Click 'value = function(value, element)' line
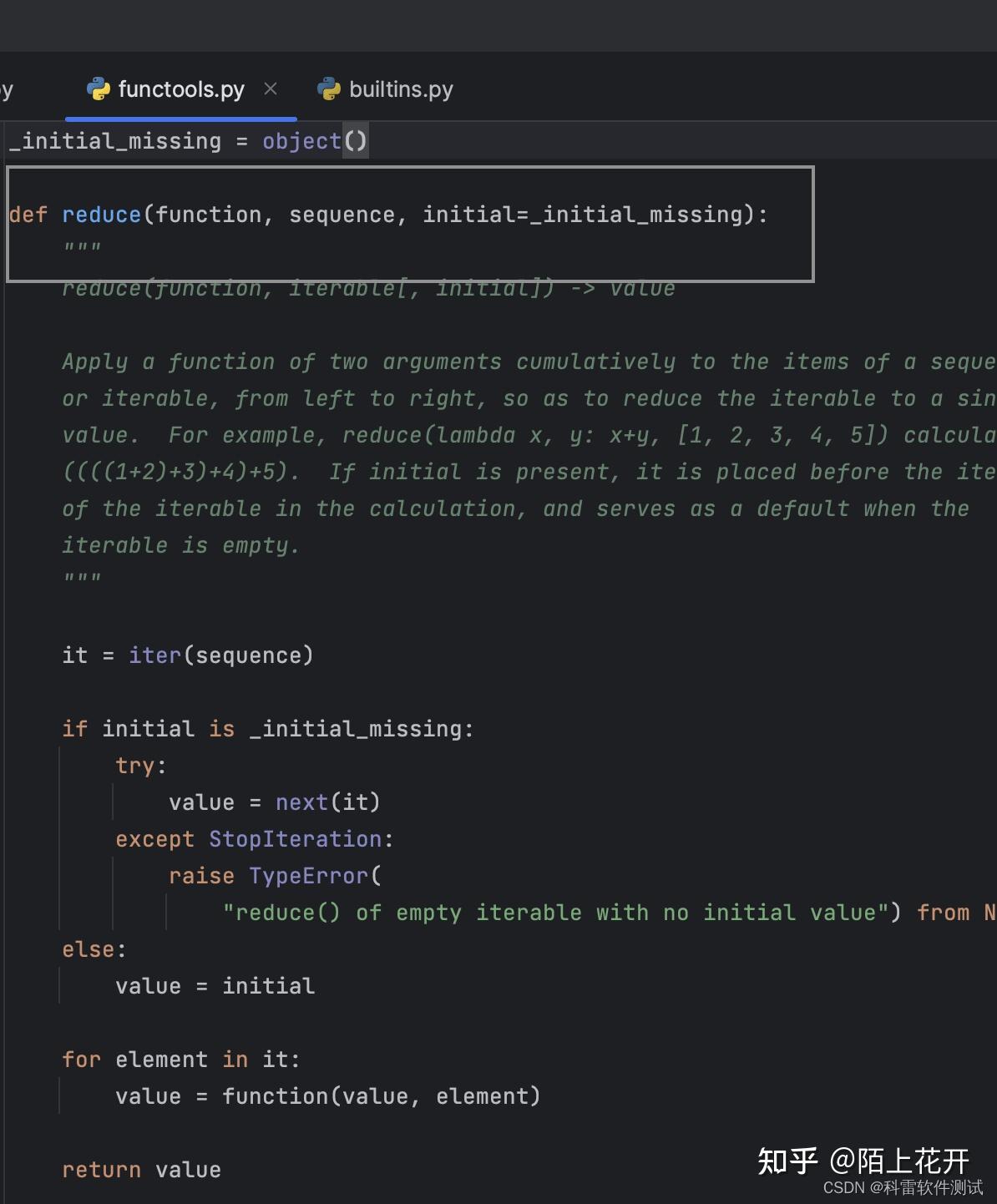The width and height of the screenshot is (997, 1204). pyautogui.click(x=328, y=1096)
